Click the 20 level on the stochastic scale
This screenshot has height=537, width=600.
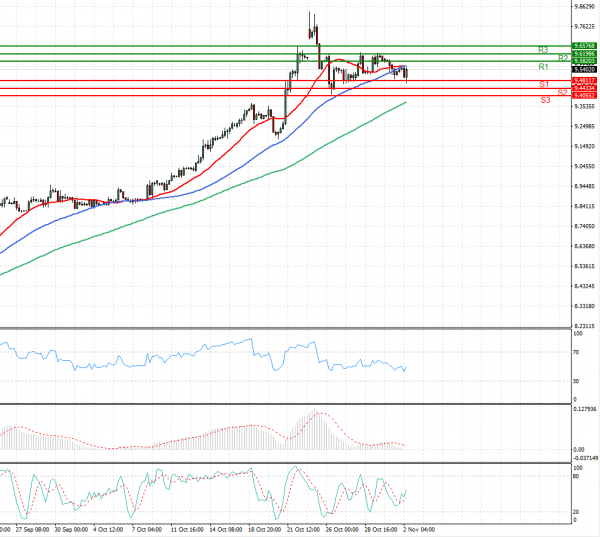click(576, 512)
